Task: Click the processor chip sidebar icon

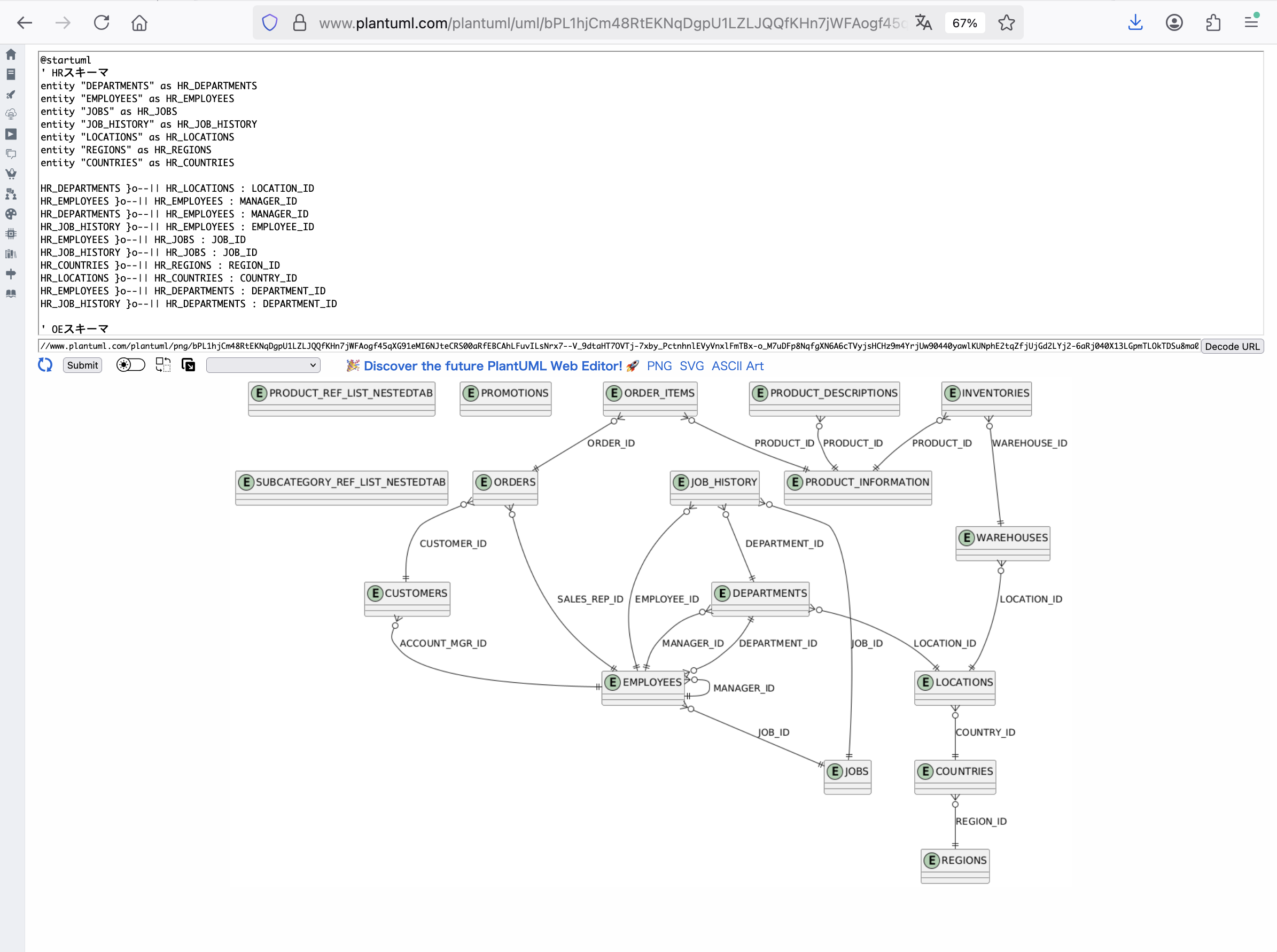Action: pos(11,233)
